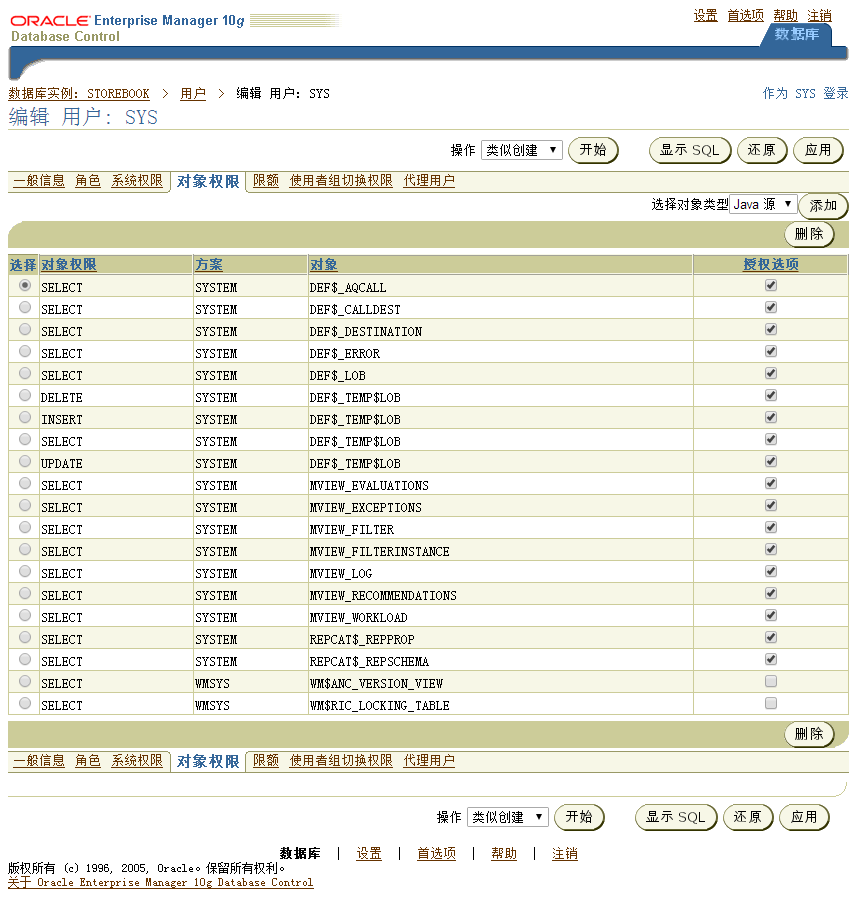This screenshot has height=897, width=857.
Task: Click the top 显示 SQL button
Action: point(690,150)
